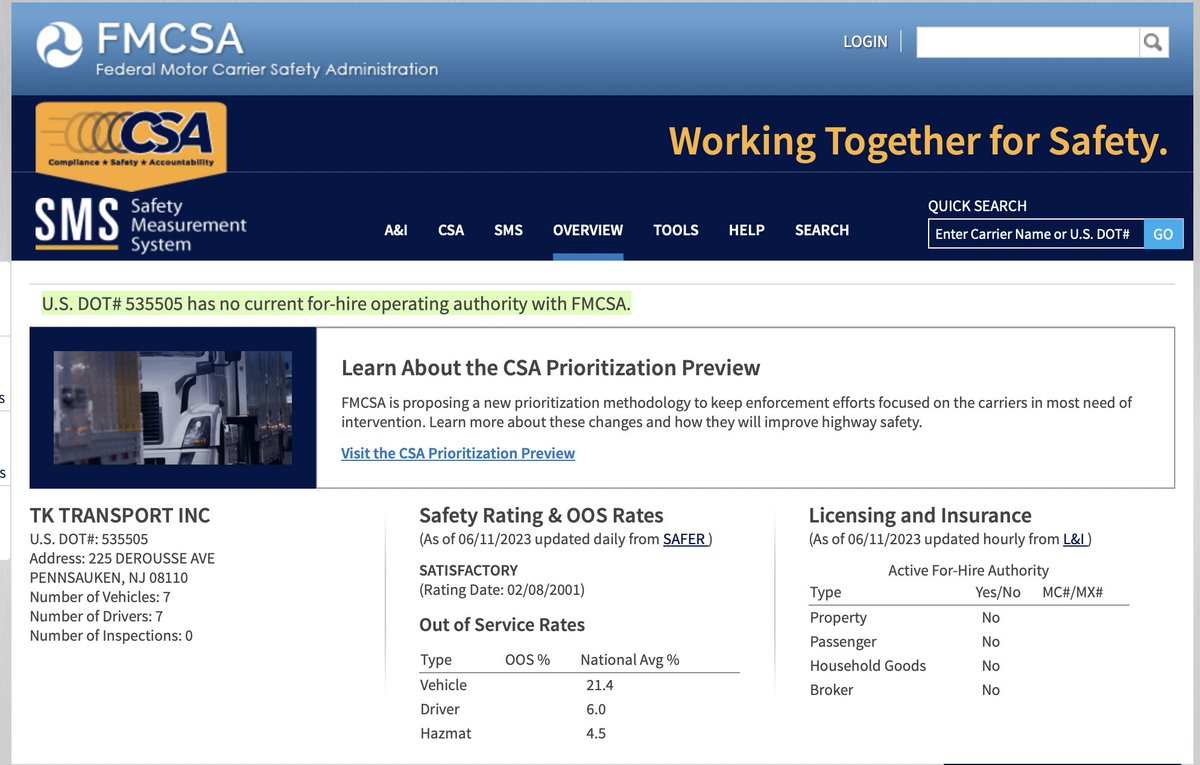Open the SMS menu item
Screen dimensions: 1200x765
508,230
